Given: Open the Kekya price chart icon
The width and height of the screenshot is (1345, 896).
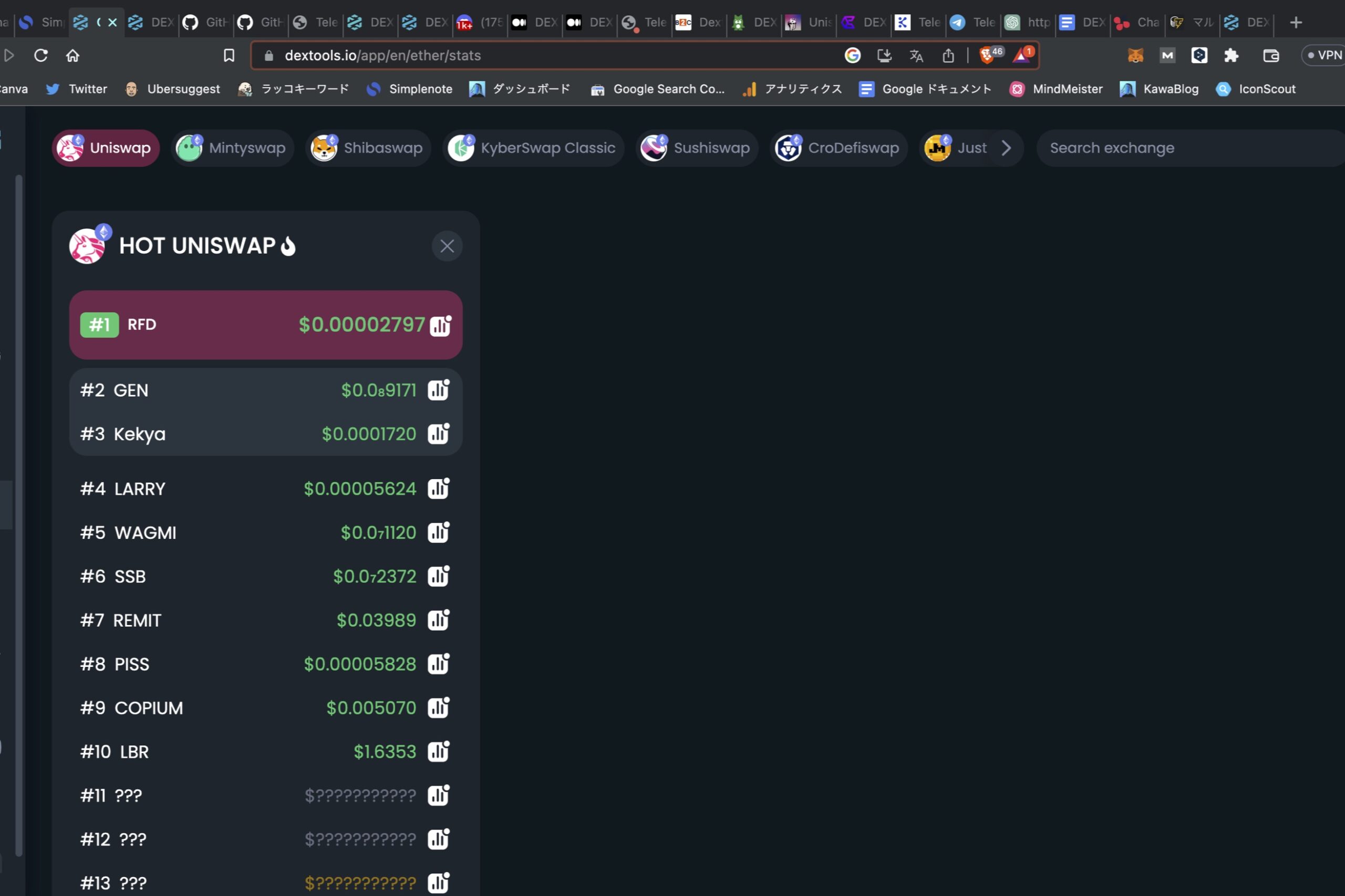Looking at the screenshot, I should click(x=438, y=434).
